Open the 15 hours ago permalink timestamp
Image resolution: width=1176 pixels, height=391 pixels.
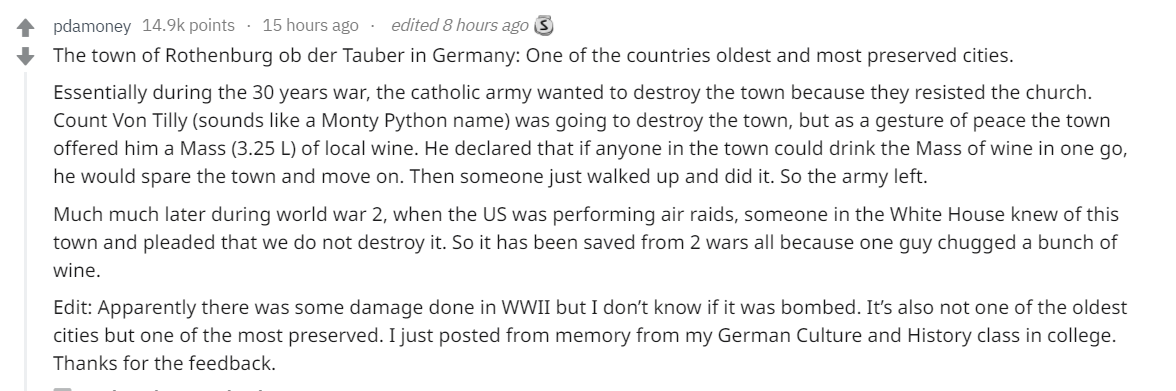310,26
